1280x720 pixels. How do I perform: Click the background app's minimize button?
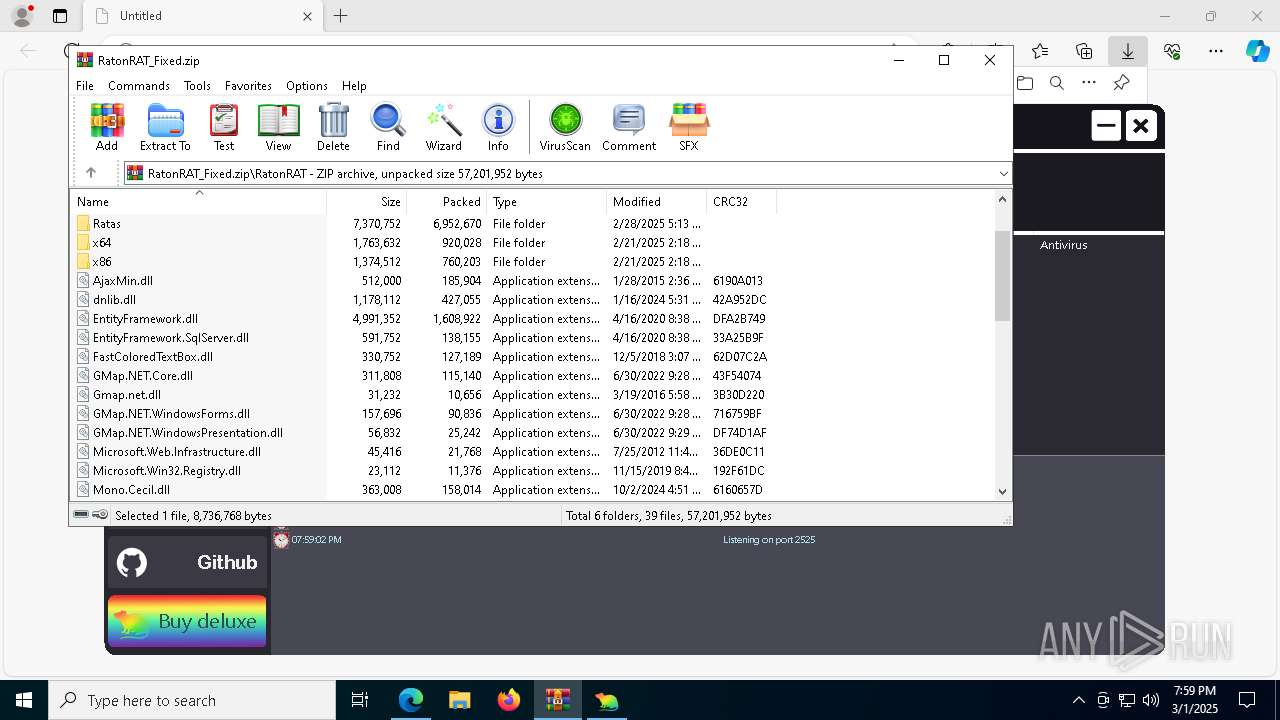(1106, 126)
